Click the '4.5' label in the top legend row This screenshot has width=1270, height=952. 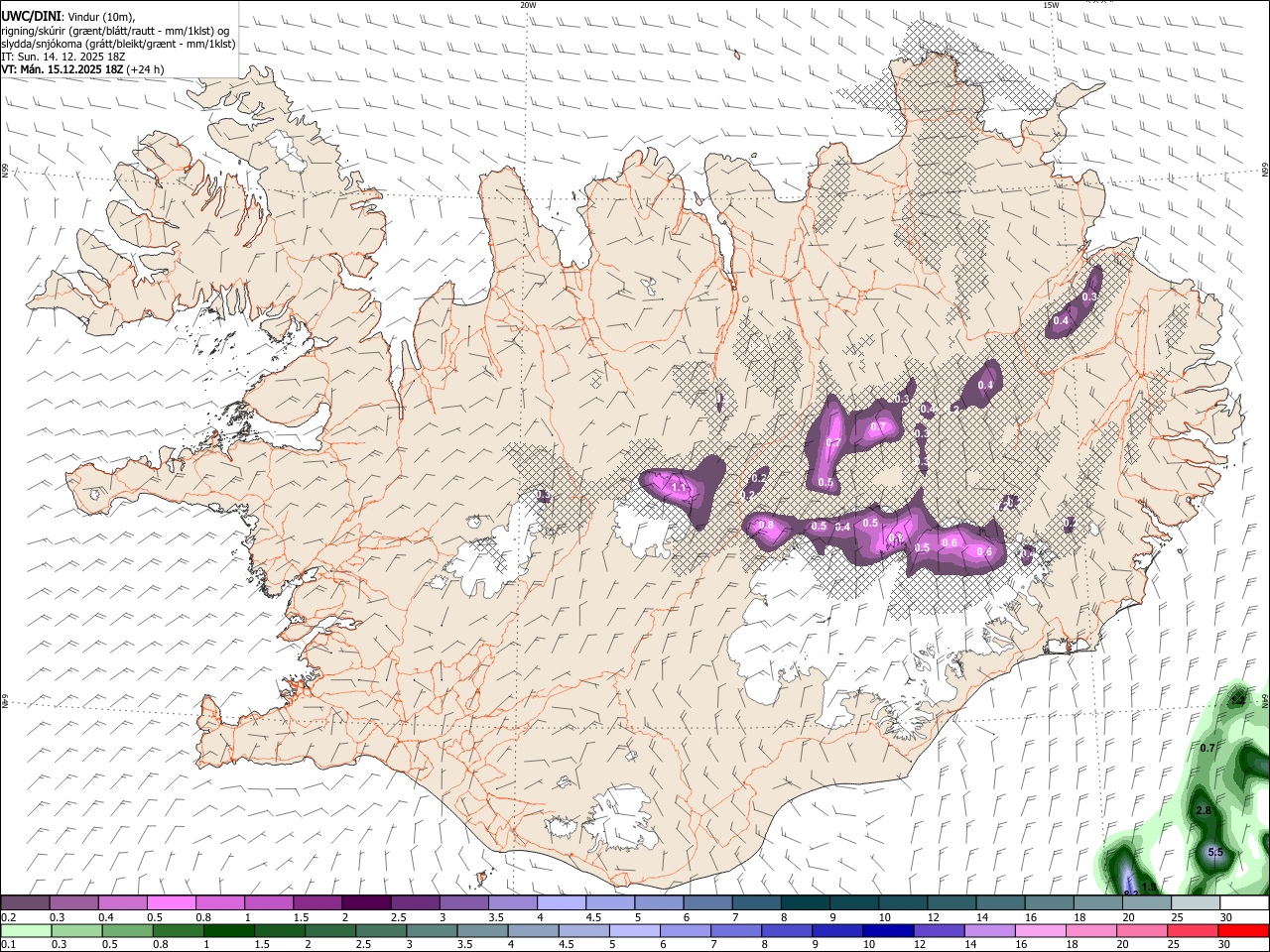click(x=594, y=917)
